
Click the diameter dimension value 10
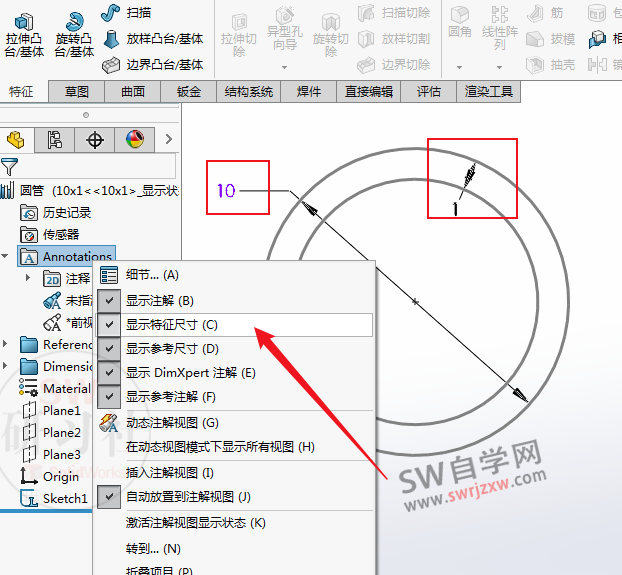[226, 191]
